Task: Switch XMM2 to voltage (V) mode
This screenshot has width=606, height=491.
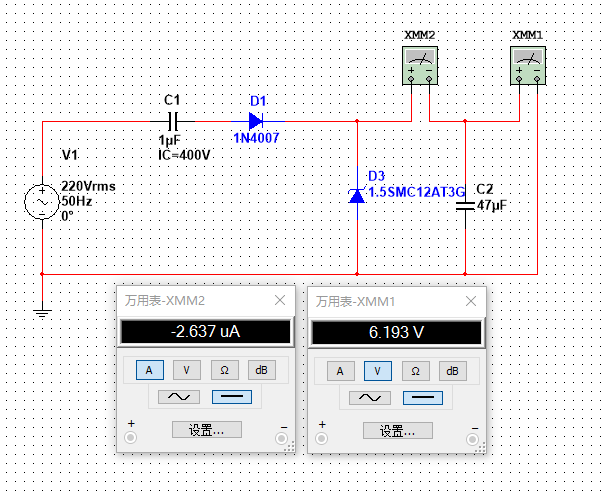Action: tap(187, 370)
